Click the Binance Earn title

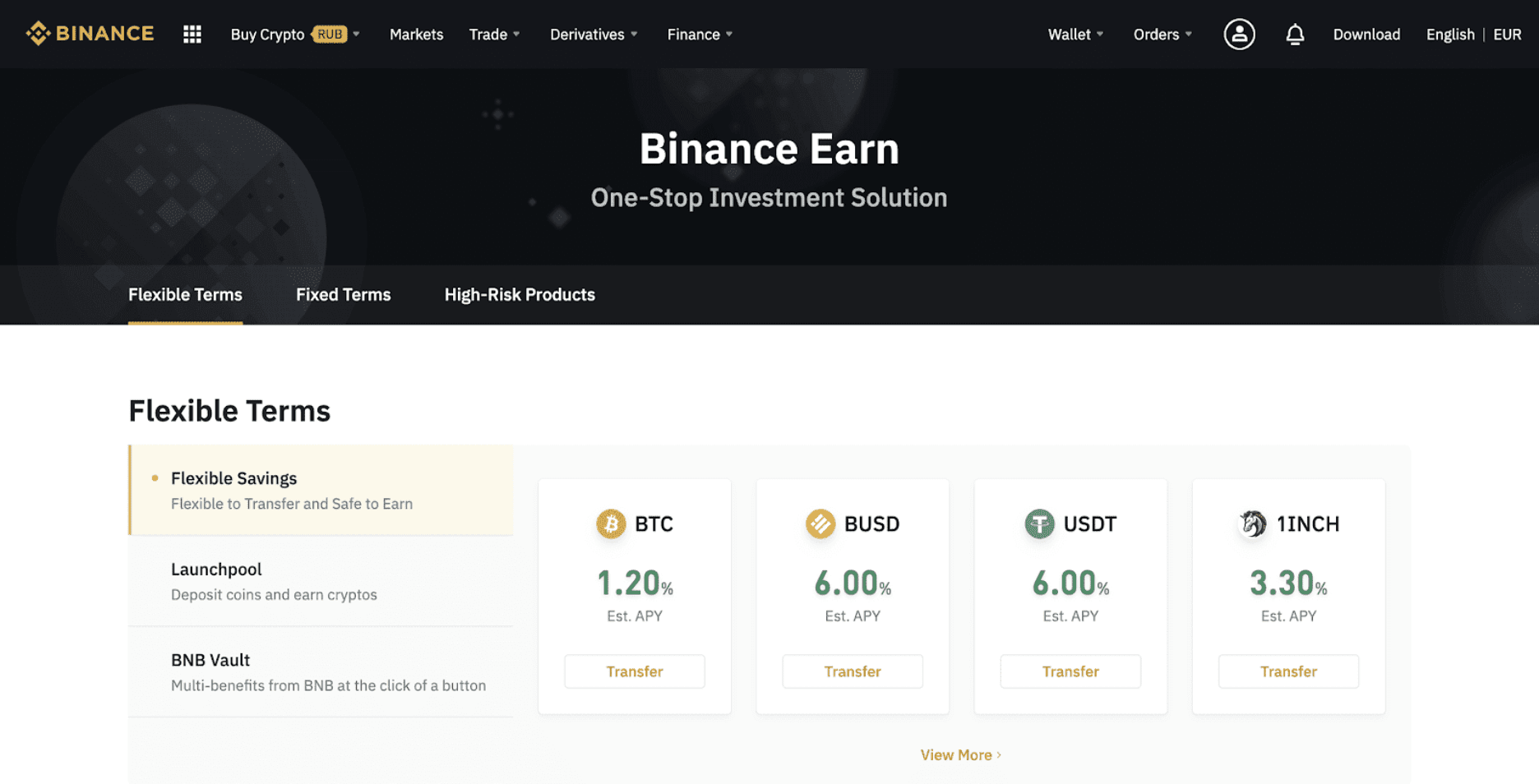[x=769, y=149]
